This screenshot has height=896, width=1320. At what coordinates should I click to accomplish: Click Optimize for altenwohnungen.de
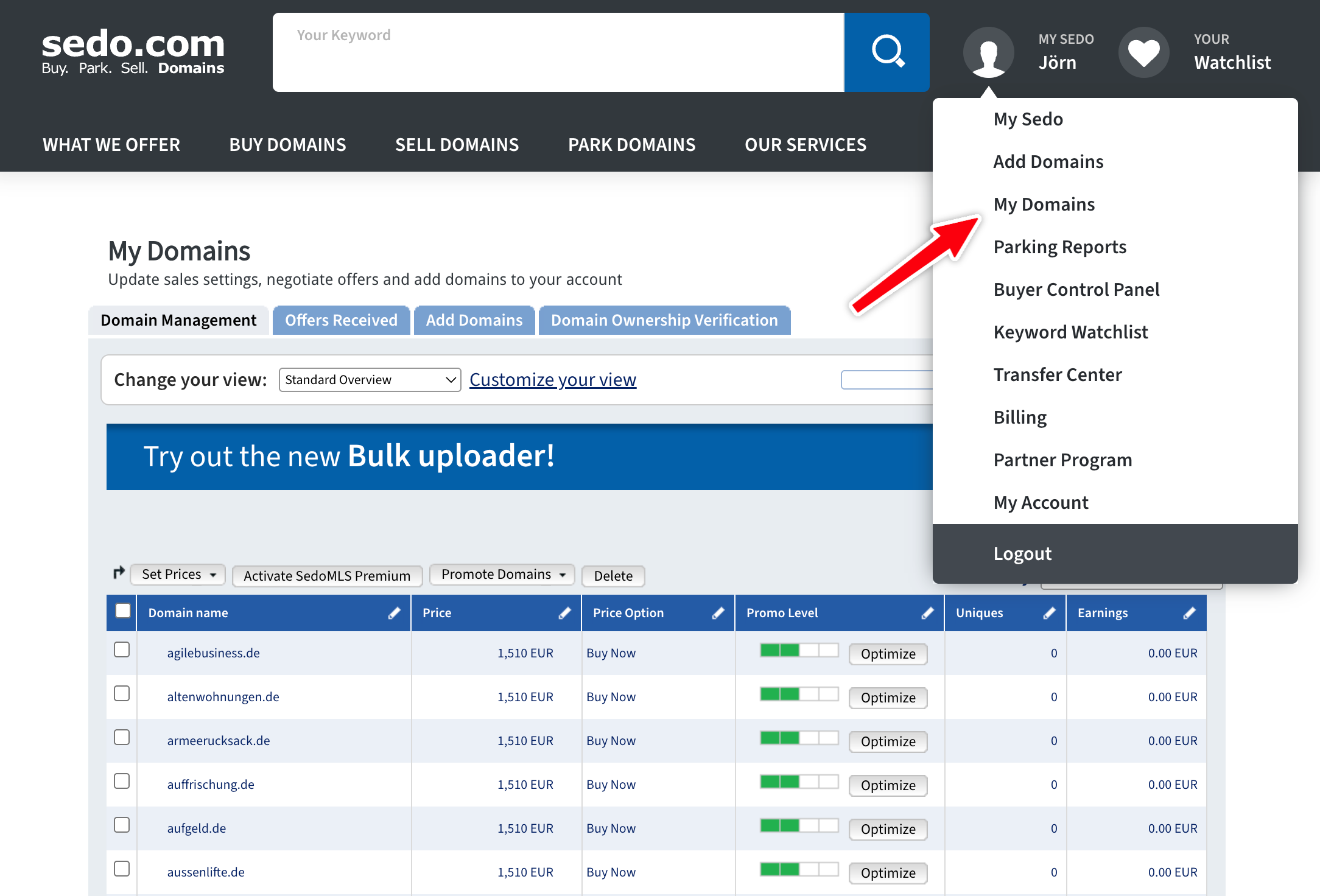(888, 698)
